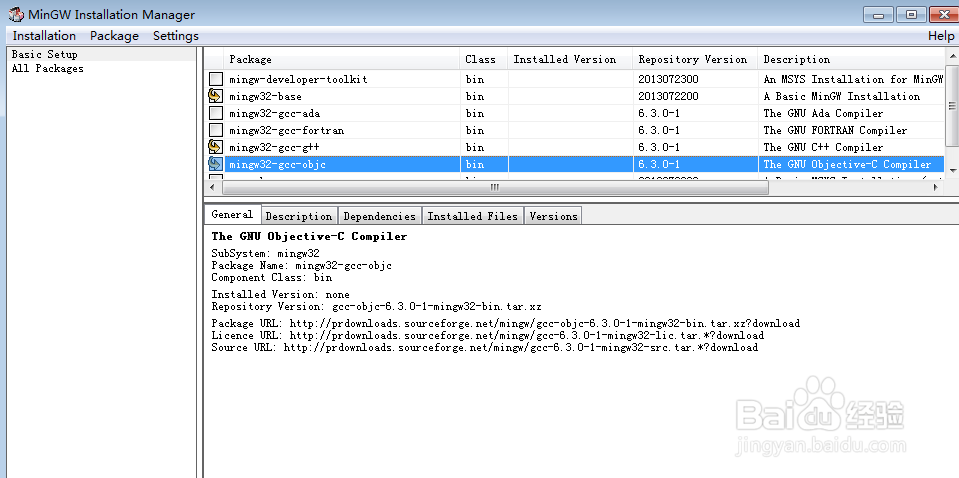959x478 pixels.
Task: Click the Source URL line in details
Action: pyautogui.click(x=485, y=348)
